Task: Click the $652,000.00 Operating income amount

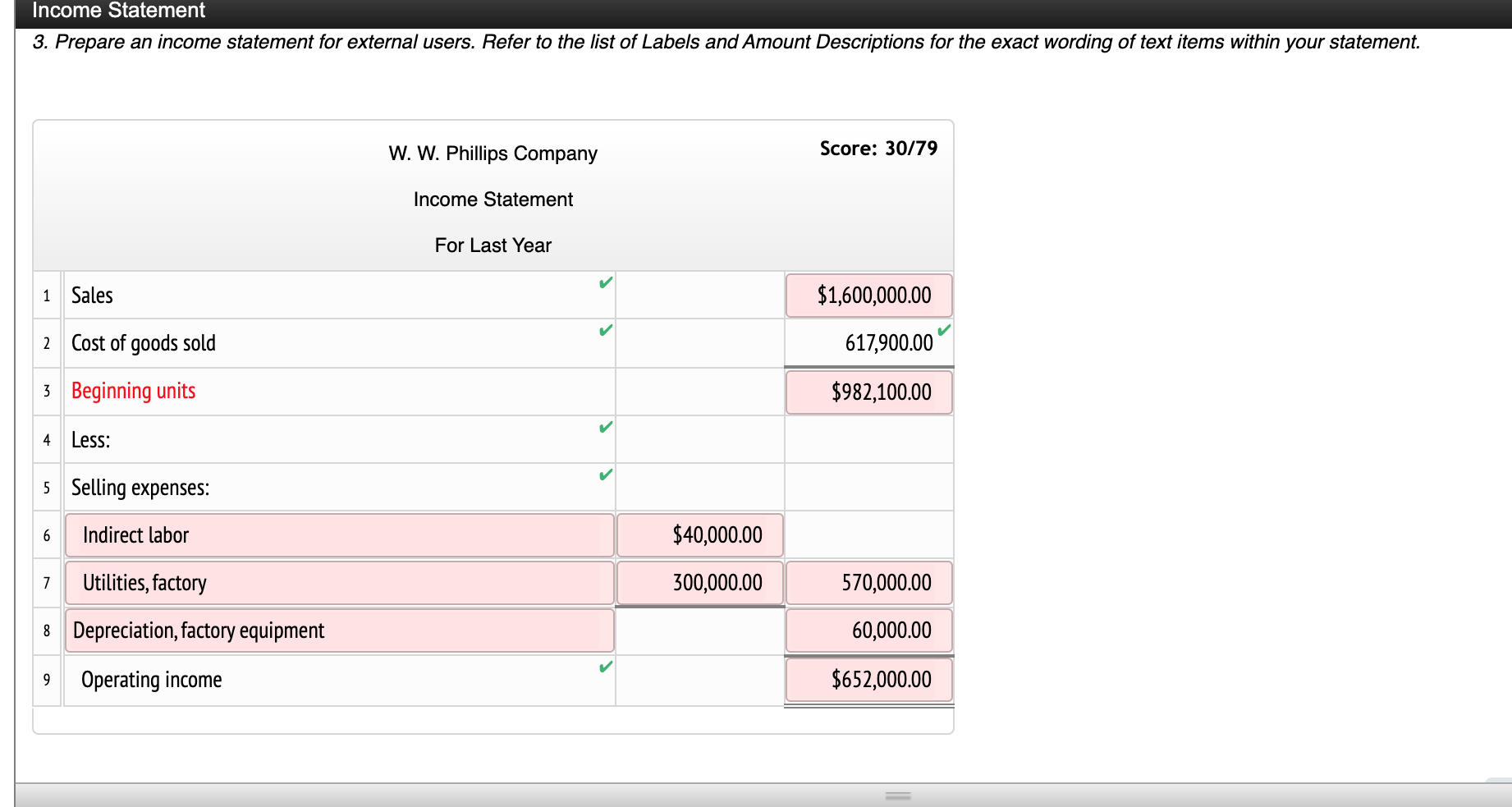Action: coord(868,679)
